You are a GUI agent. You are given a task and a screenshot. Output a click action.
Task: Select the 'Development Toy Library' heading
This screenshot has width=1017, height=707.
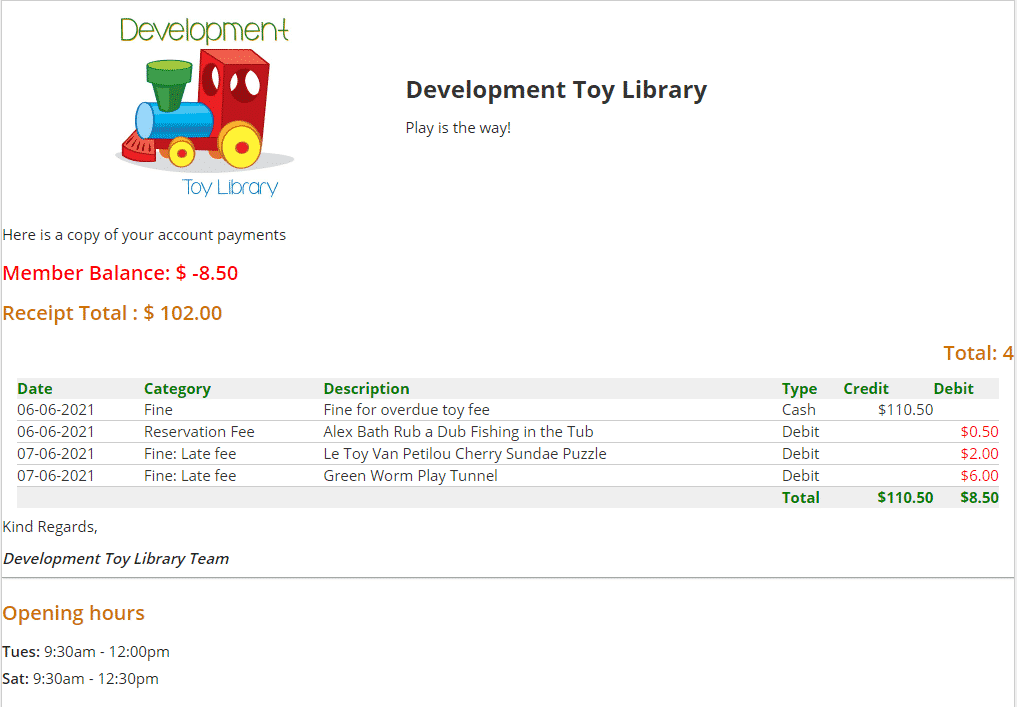tap(556, 90)
